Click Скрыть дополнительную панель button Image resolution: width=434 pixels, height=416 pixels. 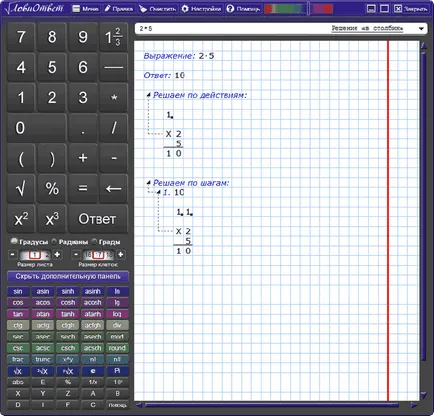click(68, 276)
